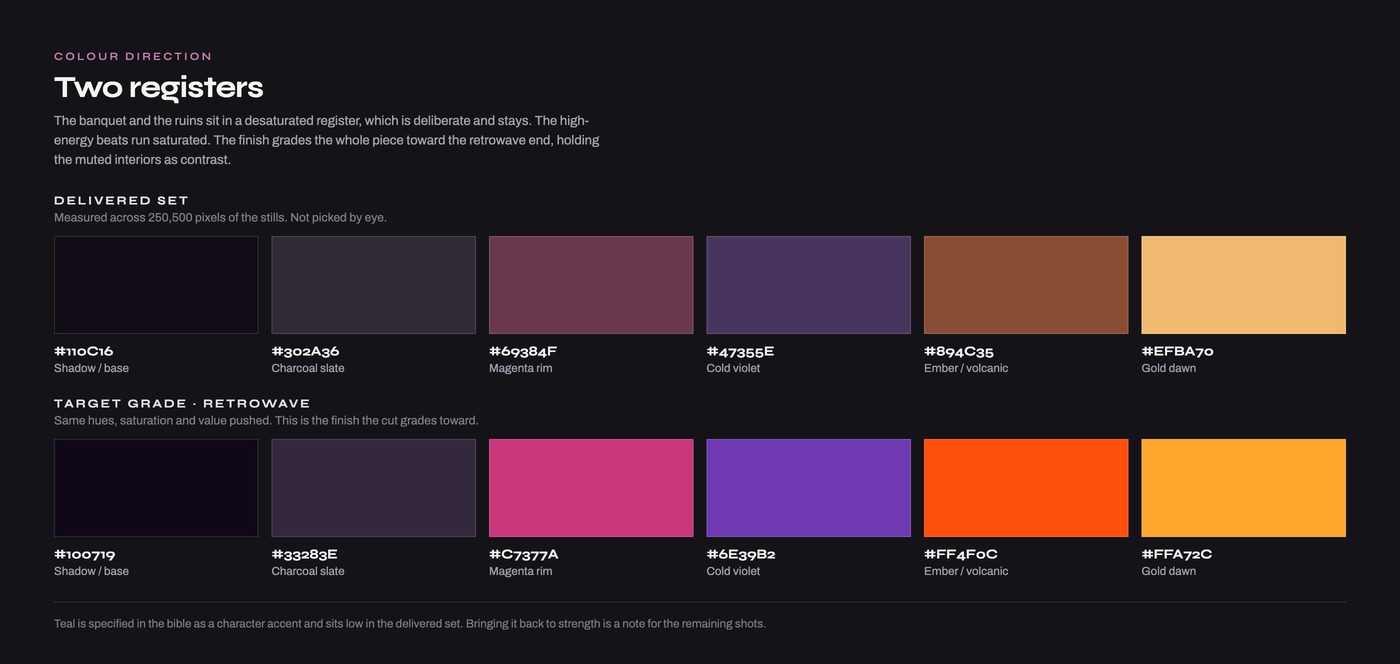Click the hex code #47355E
Image resolution: width=1400 pixels, height=664 pixels.
[741, 351]
